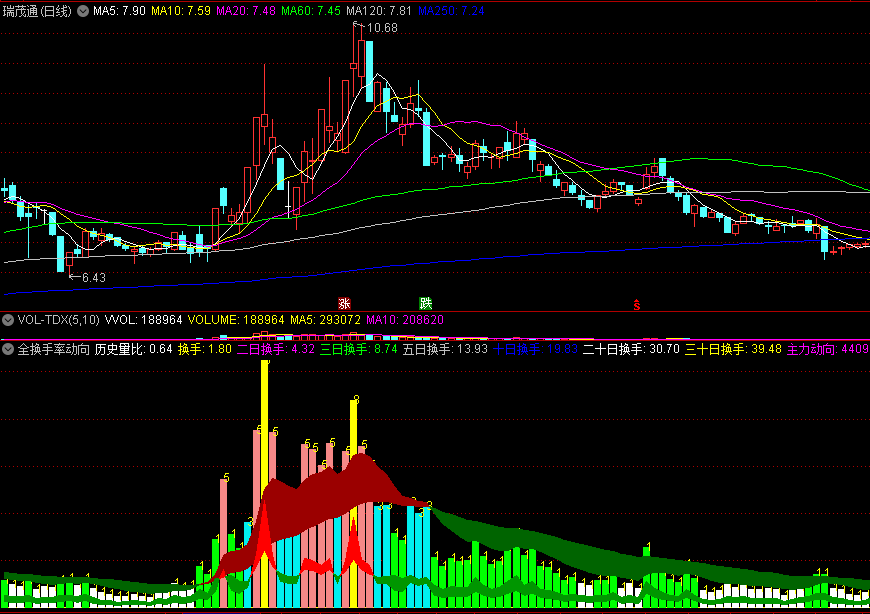Click the MA5: 7.90 label
The image size is (870, 614).
click(119, 11)
